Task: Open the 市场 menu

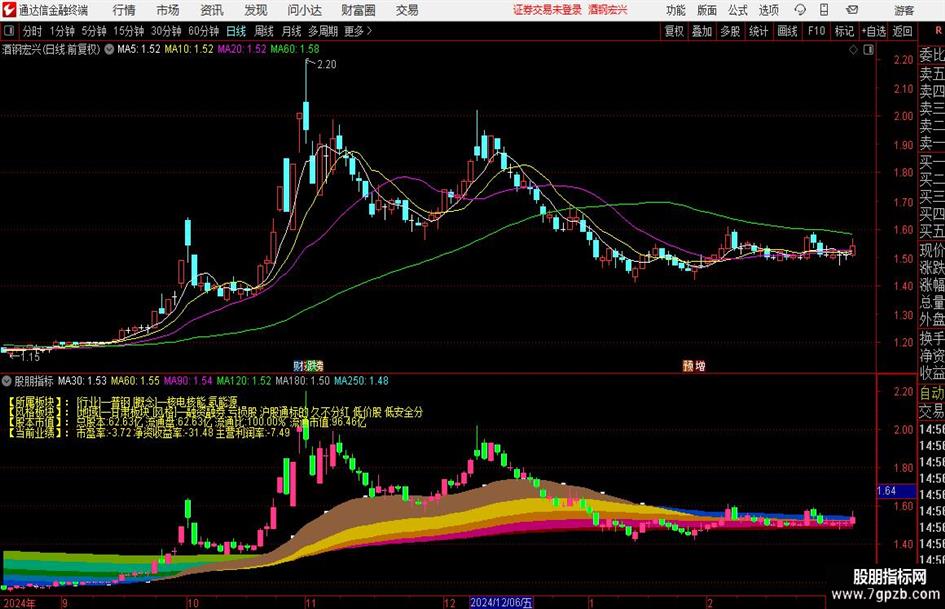Action: pyautogui.click(x=168, y=10)
